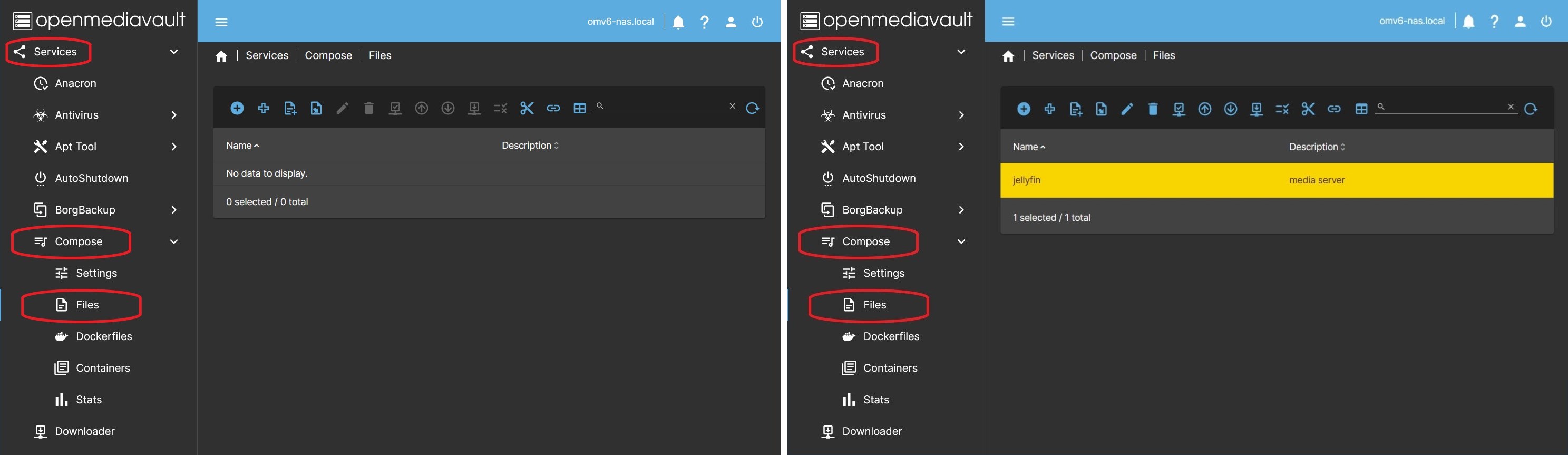Toggle the hamburger menu in left panel header
1568x455 pixels.
pyautogui.click(x=221, y=22)
